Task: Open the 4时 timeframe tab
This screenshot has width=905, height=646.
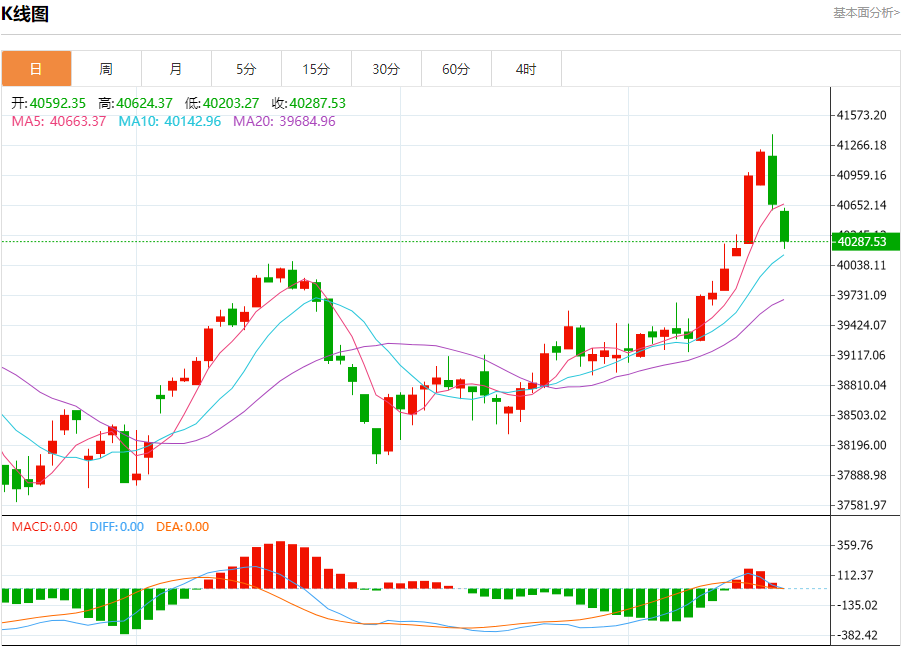Action: (526, 69)
